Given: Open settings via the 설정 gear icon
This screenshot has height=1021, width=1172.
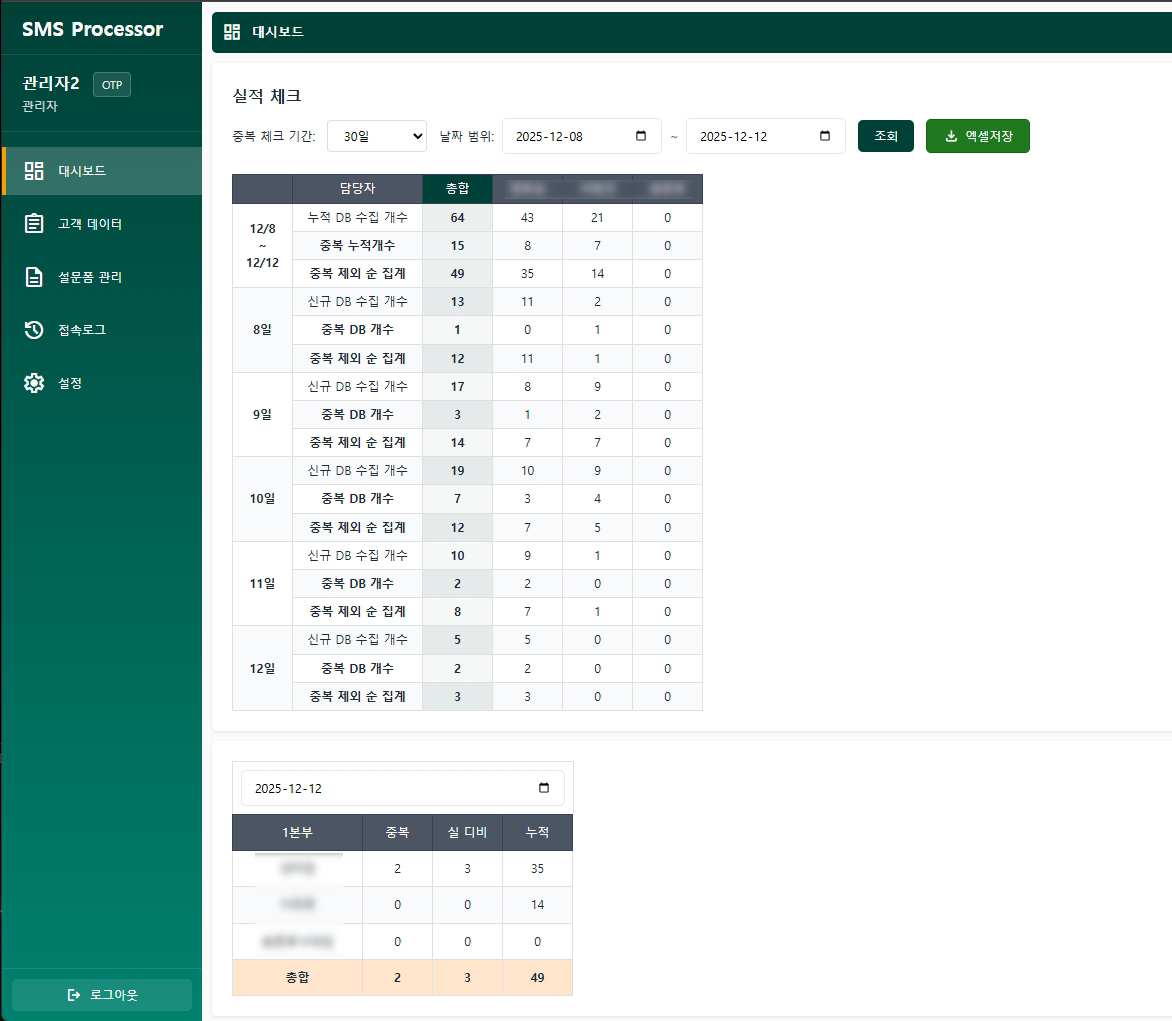Looking at the screenshot, I should 33,382.
